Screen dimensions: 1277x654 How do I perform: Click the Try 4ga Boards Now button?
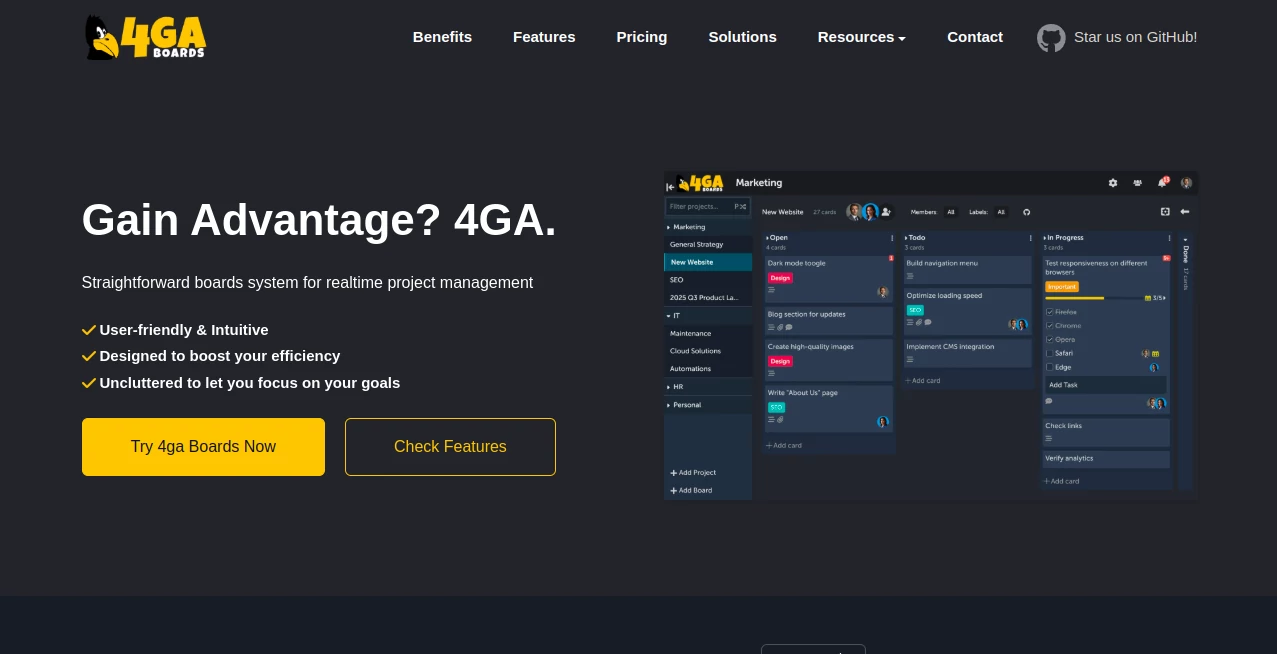[203, 447]
